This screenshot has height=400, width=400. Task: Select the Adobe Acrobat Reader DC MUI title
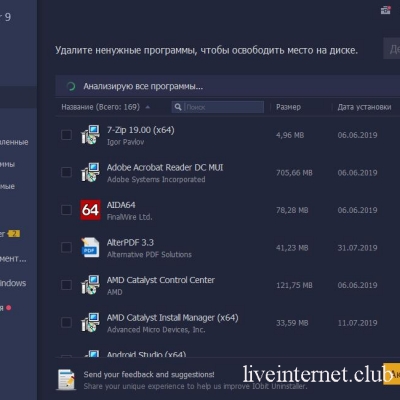[x=165, y=167]
